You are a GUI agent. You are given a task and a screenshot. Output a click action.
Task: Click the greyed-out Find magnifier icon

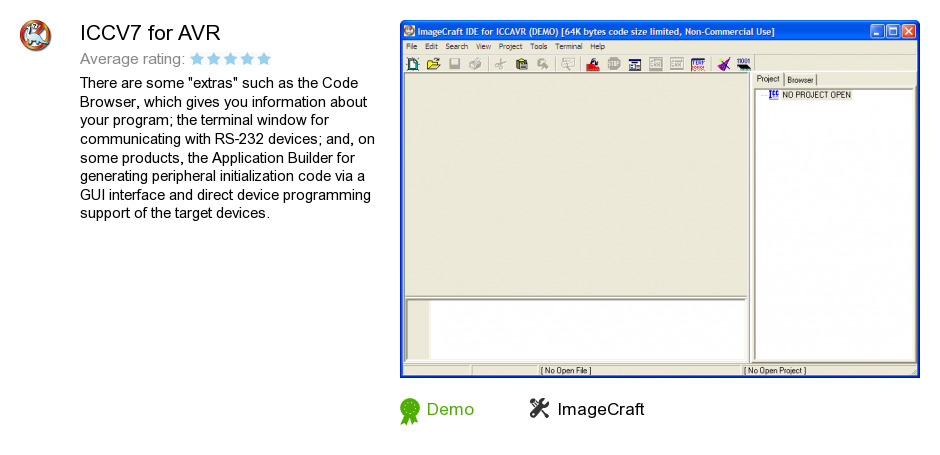click(x=568, y=64)
